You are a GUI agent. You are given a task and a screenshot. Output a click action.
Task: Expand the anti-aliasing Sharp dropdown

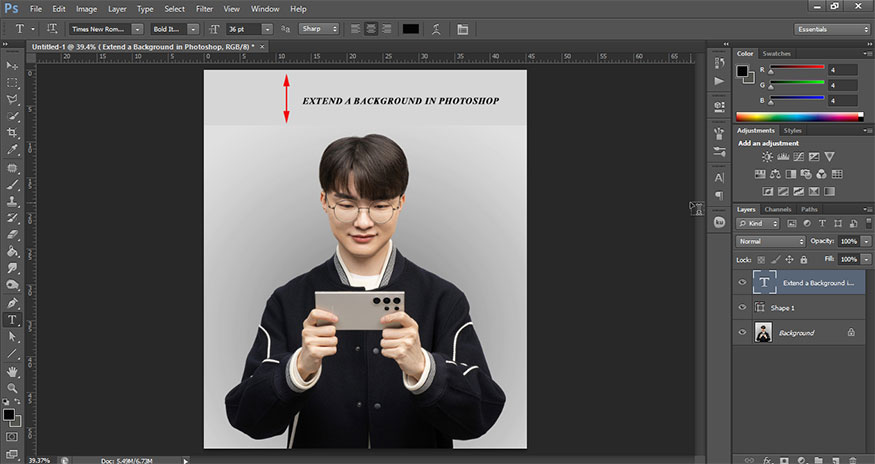coord(319,29)
